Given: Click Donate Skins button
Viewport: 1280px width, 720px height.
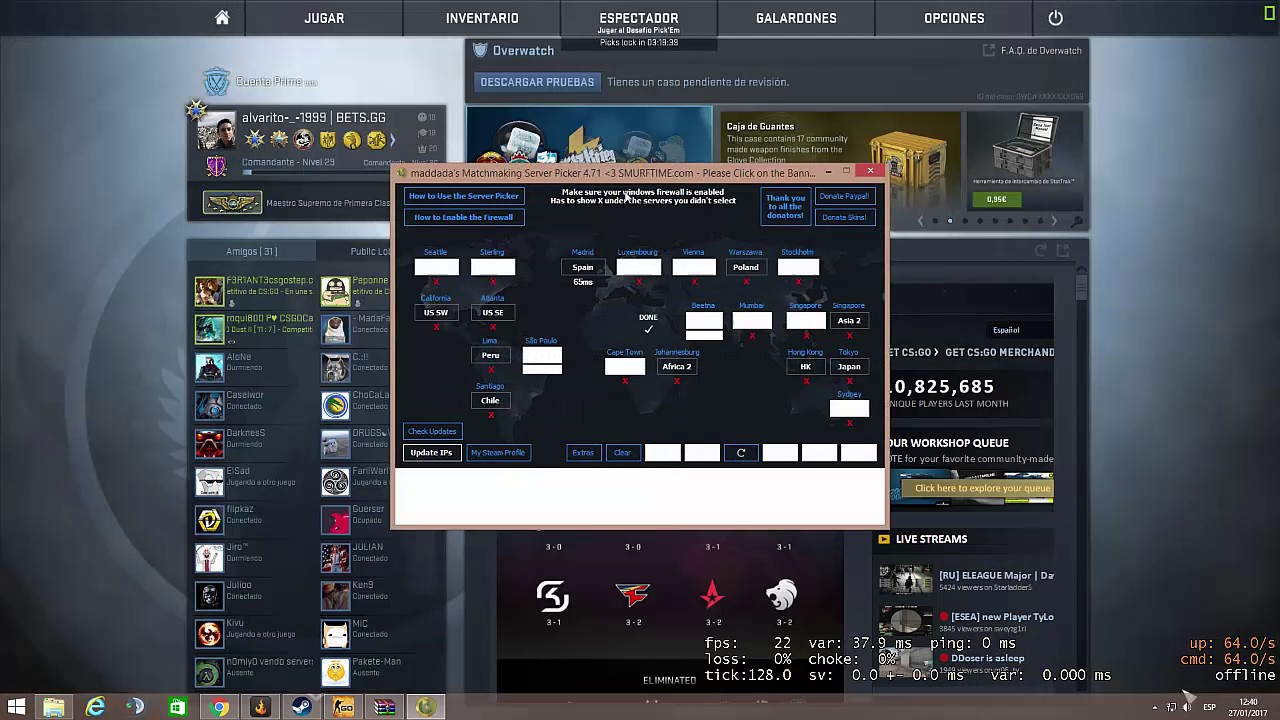Looking at the screenshot, I should coord(844,217).
